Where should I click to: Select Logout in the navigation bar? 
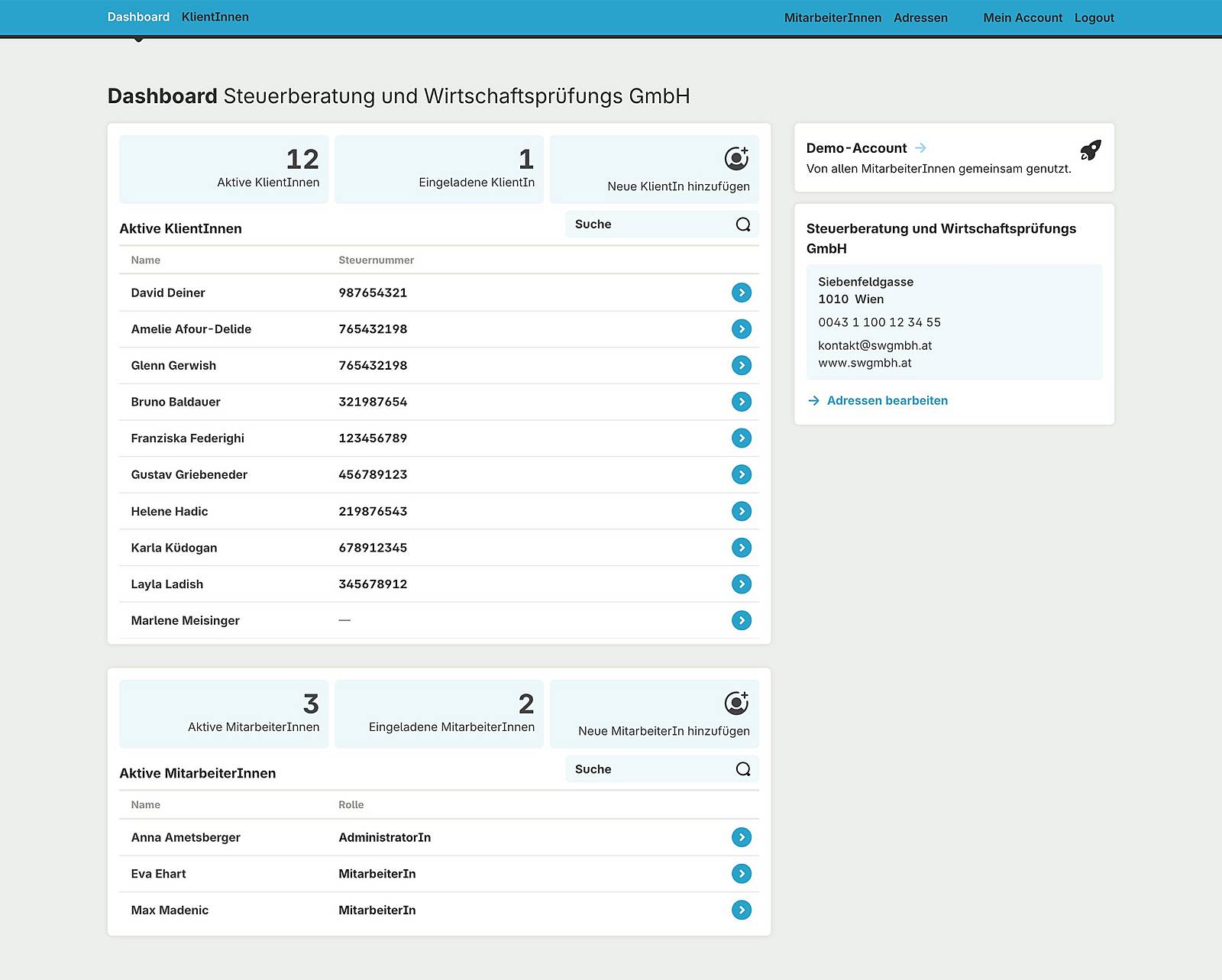[x=1094, y=17]
